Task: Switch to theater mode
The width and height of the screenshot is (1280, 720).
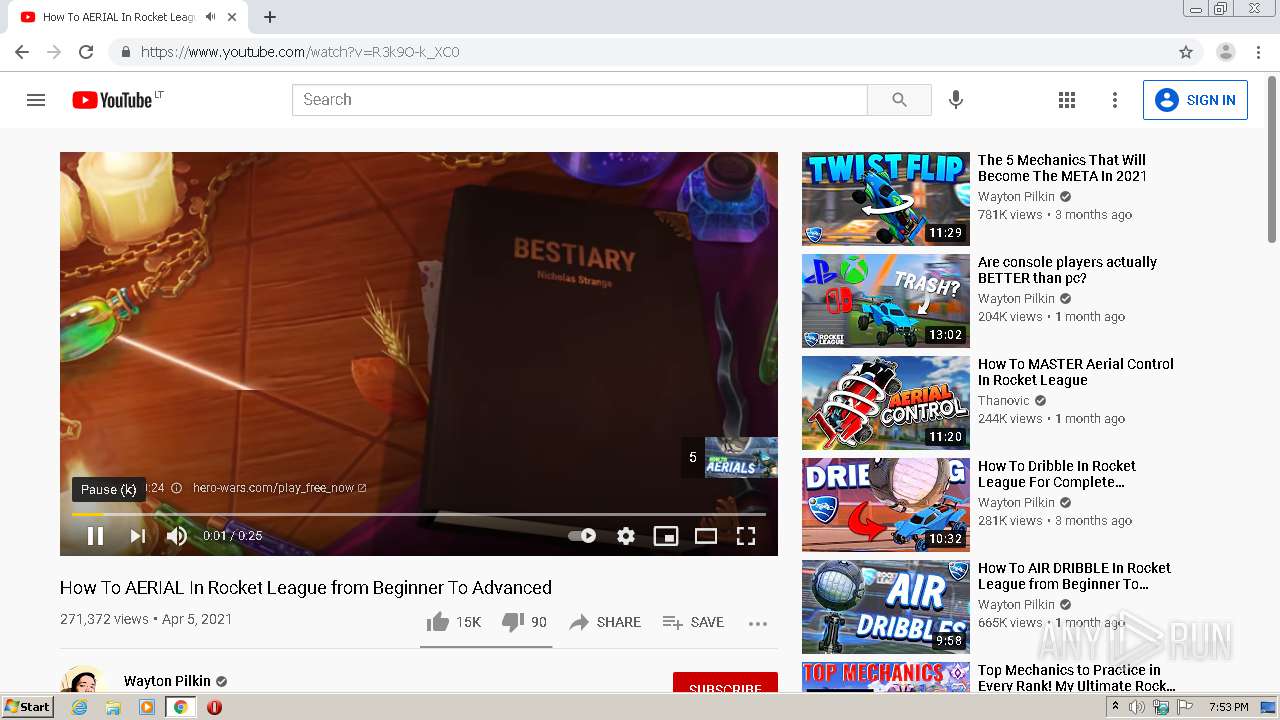Action: 706,536
